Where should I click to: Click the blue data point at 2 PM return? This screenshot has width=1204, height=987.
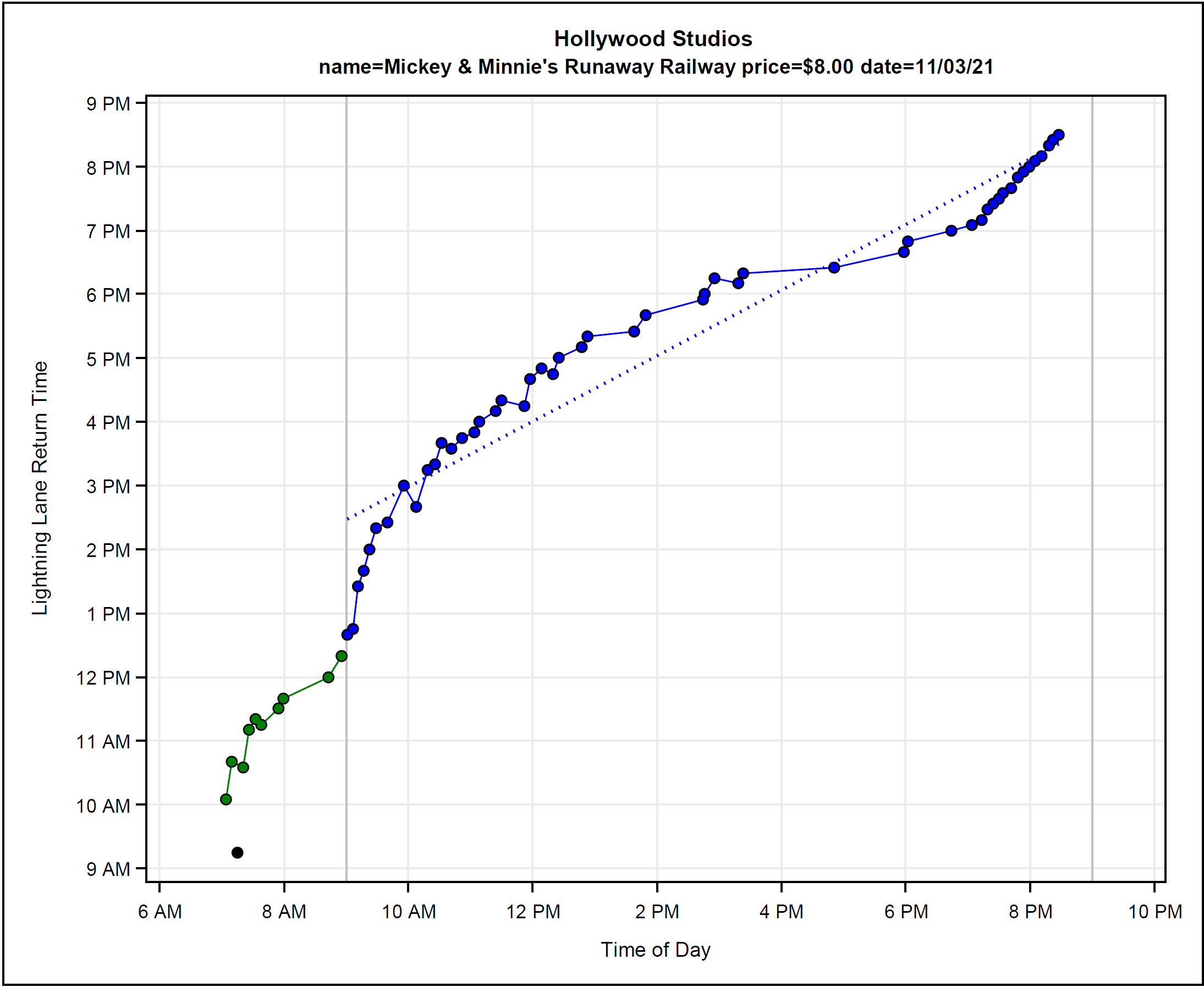pos(369,549)
